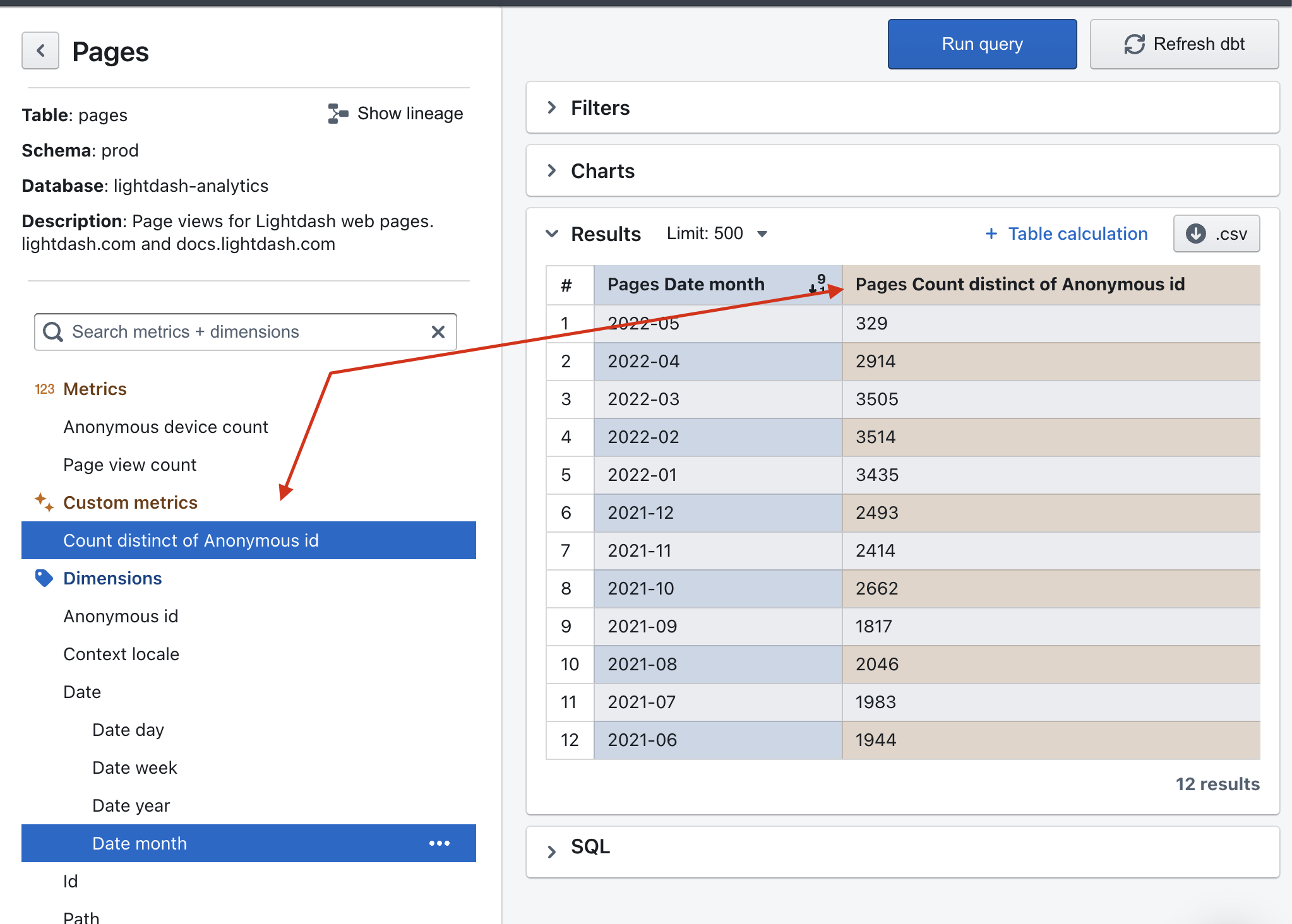Select the Context locale dimension
This screenshot has width=1292, height=924.
[121, 654]
